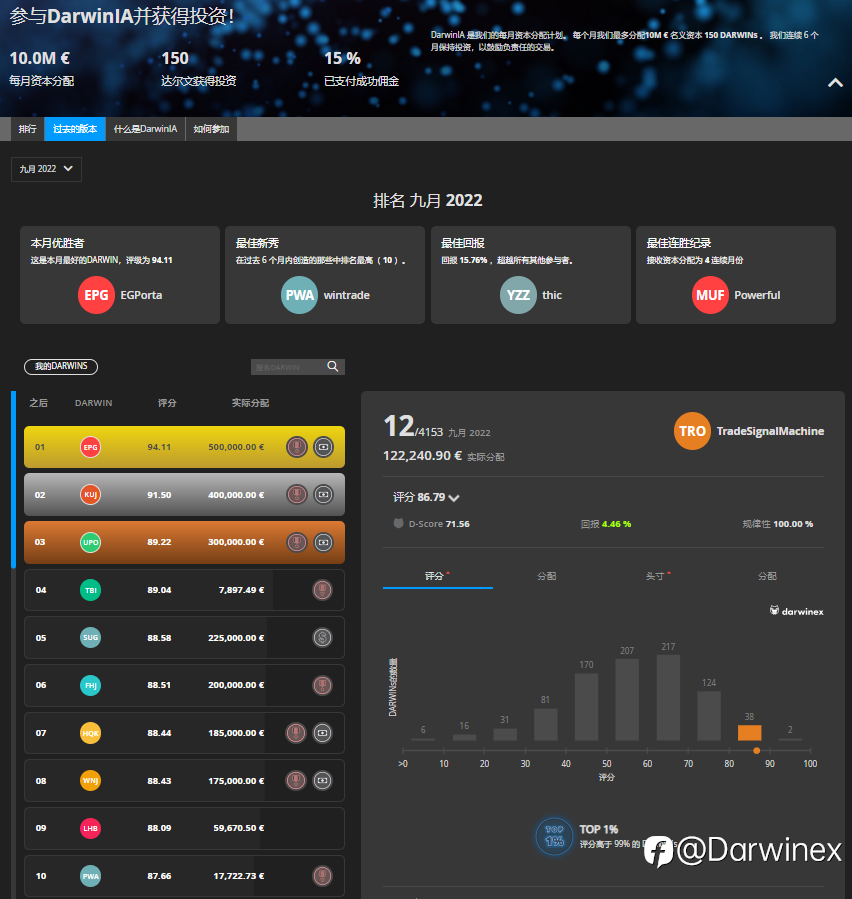This screenshot has height=899, width=852.
Task: Collapse the DarwinIA banner with the up chevron
Action: click(835, 83)
